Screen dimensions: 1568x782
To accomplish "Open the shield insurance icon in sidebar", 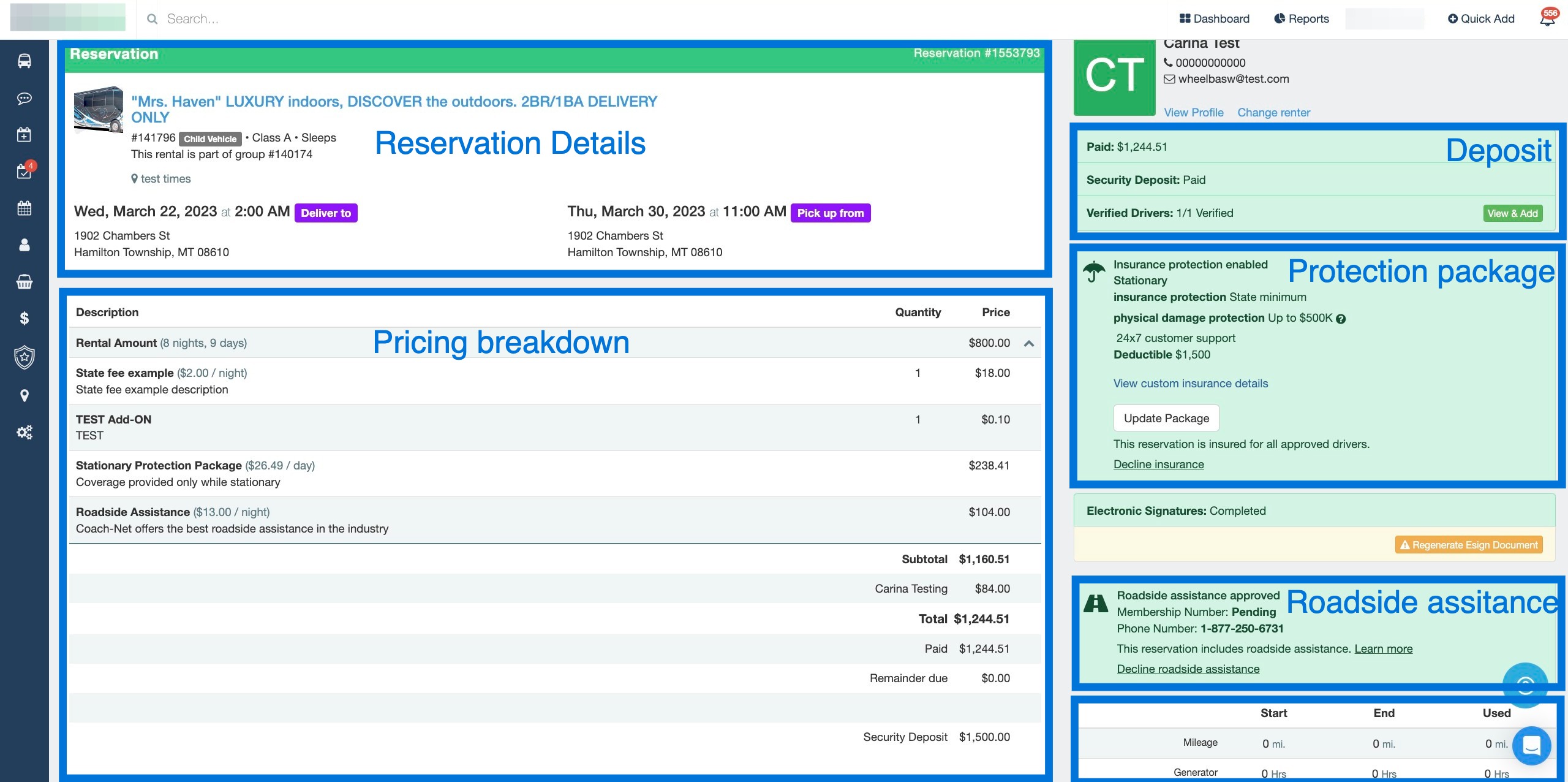I will tap(23, 357).
